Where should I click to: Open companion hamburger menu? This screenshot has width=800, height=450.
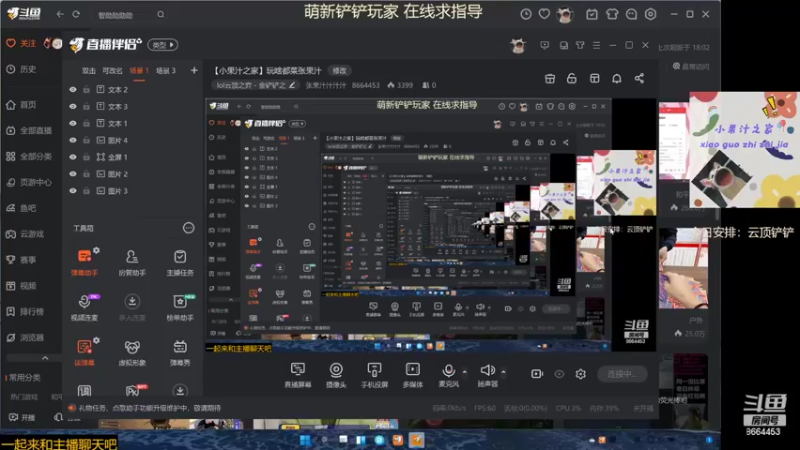pyautogui.click(x=596, y=45)
